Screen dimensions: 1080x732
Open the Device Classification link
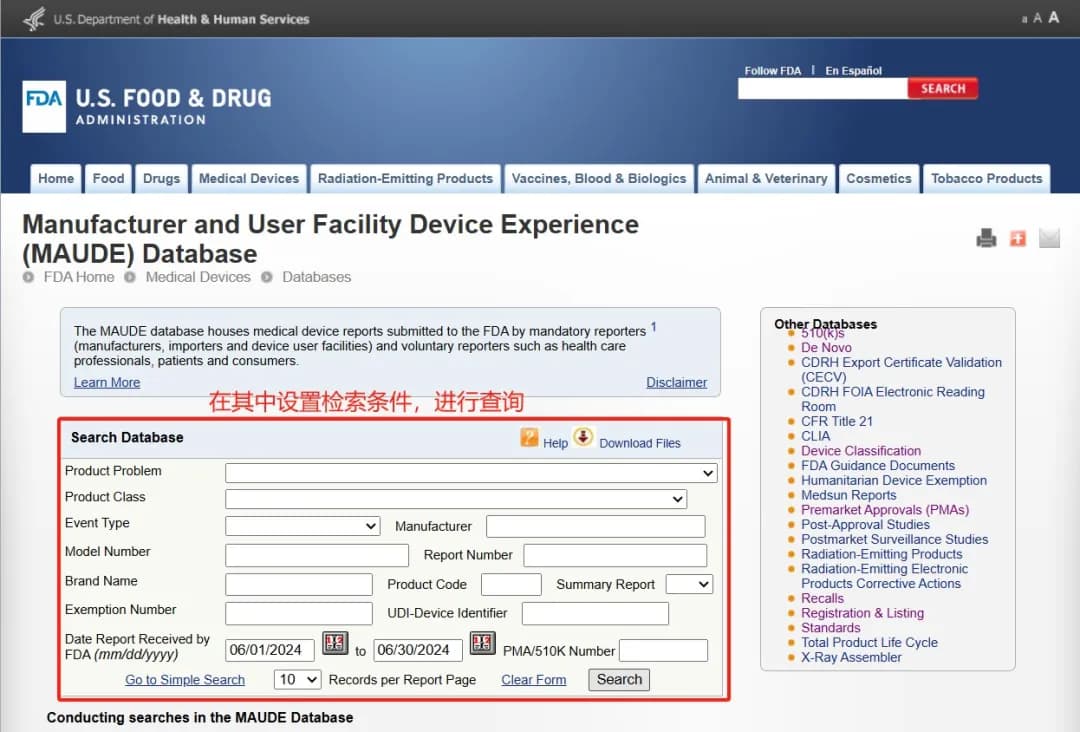(861, 451)
